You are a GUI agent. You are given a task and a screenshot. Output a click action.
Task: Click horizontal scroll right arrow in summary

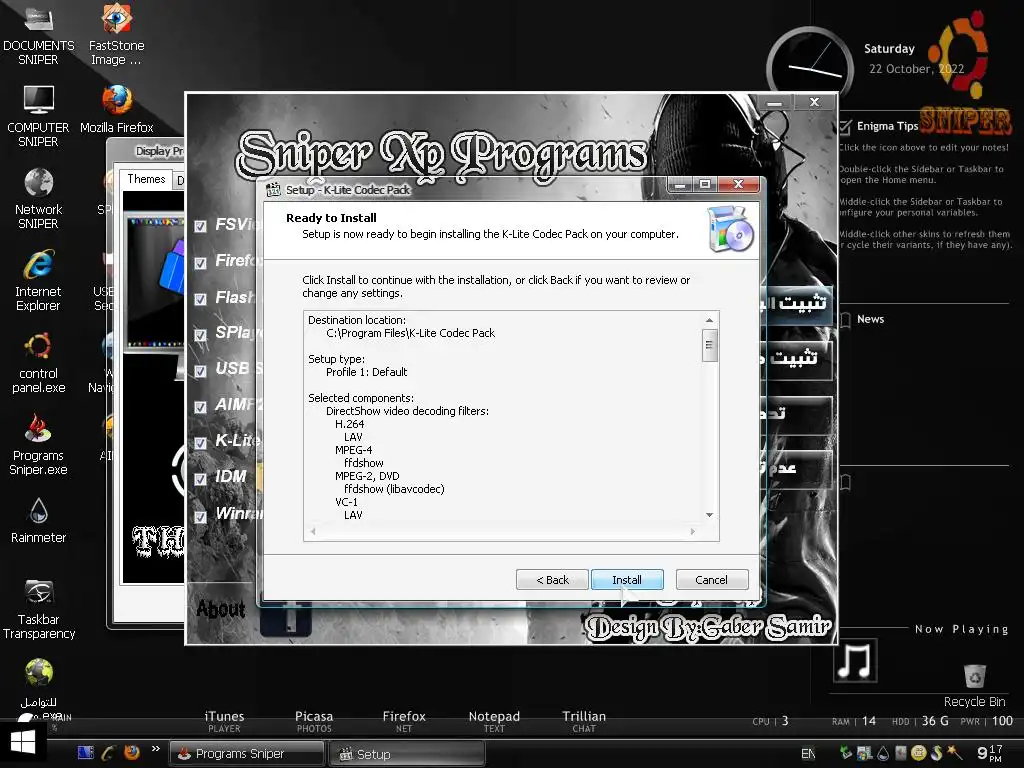tap(693, 532)
